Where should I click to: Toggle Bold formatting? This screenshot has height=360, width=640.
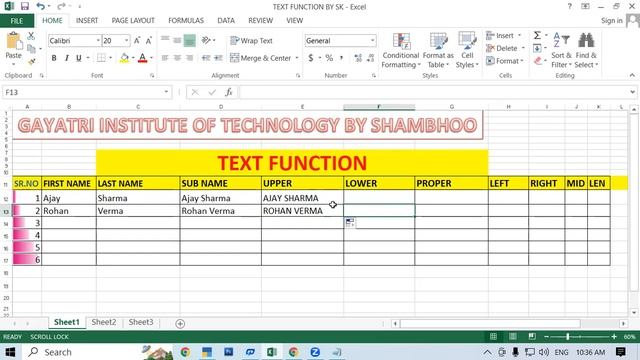pos(54,58)
